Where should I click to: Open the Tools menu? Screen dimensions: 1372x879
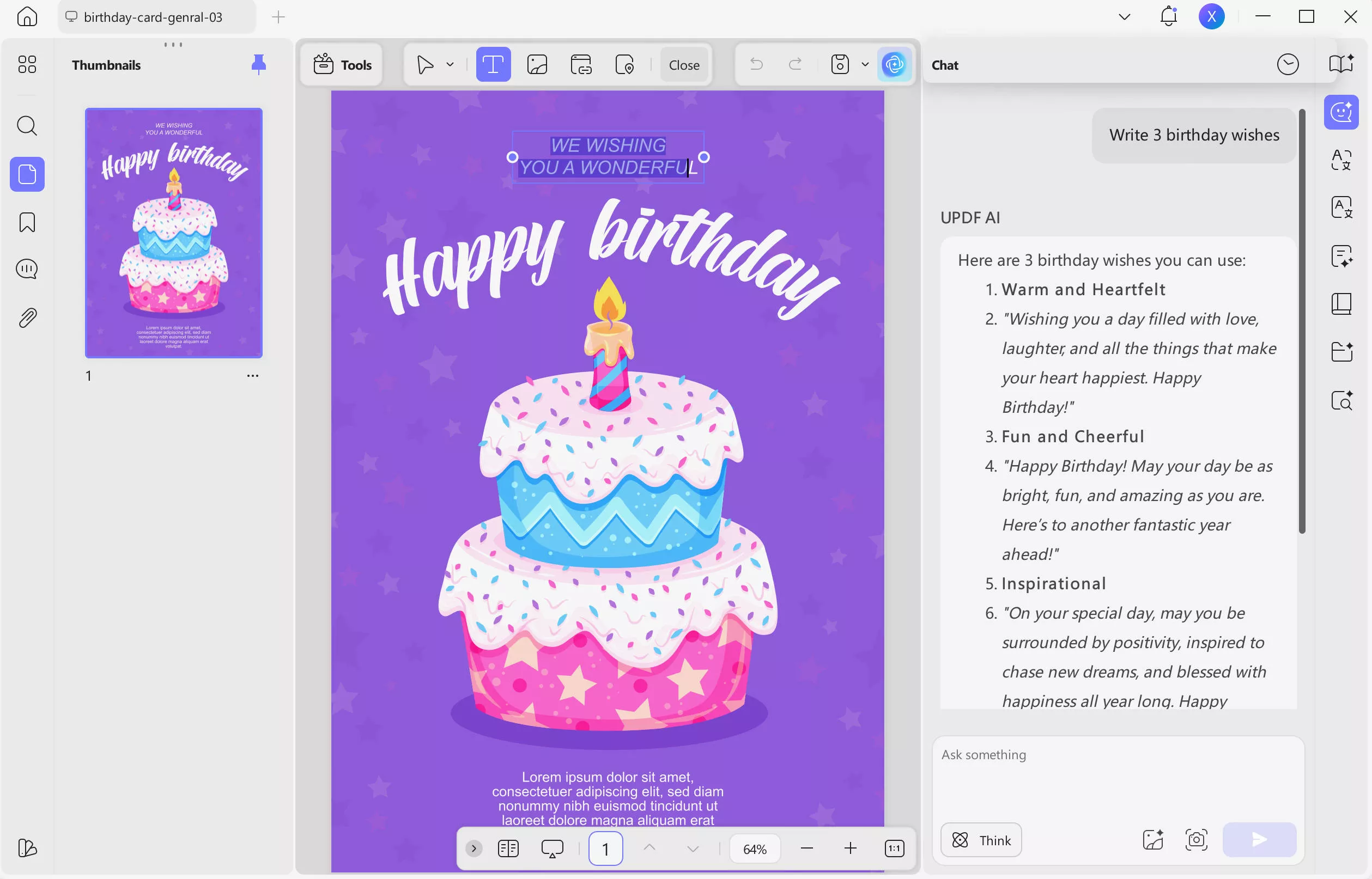[342, 64]
